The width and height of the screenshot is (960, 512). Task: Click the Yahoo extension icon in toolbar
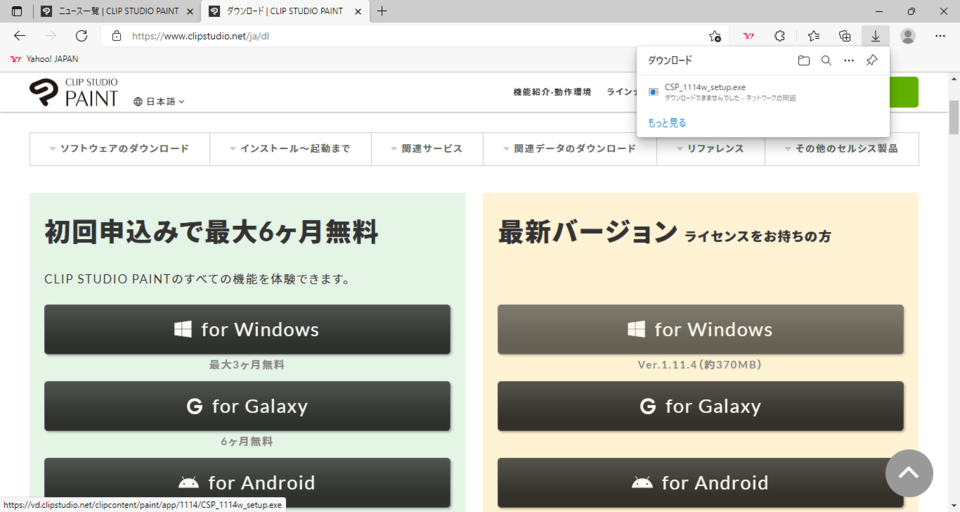pyautogui.click(x=748, y=36)
